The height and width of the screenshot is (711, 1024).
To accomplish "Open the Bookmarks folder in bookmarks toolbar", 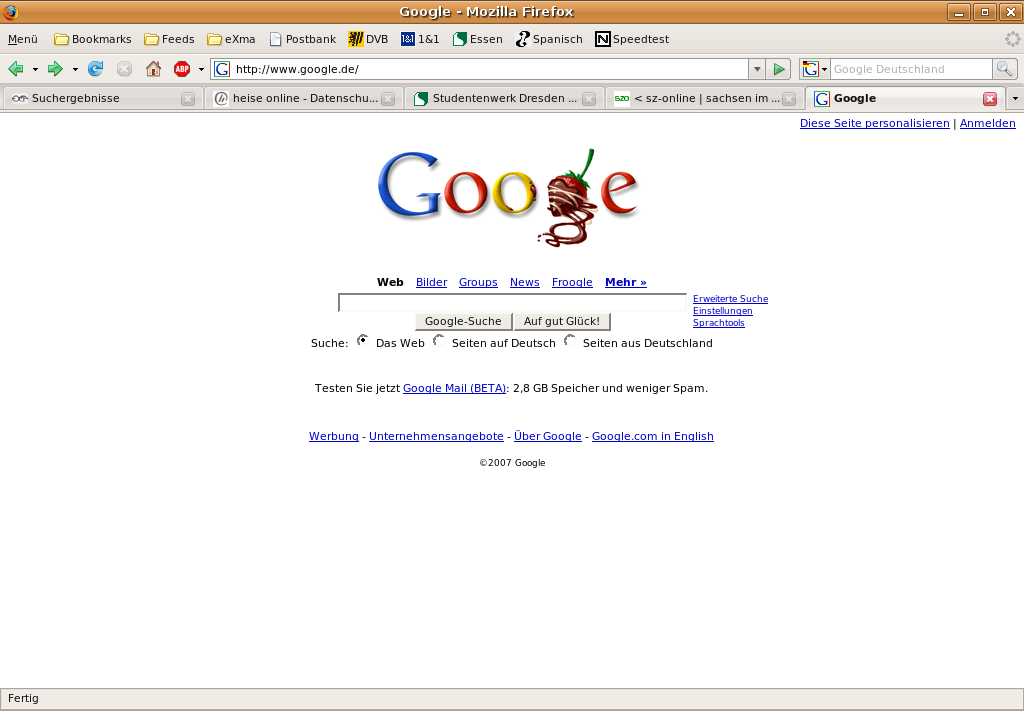I will click(x=93, y=39).
